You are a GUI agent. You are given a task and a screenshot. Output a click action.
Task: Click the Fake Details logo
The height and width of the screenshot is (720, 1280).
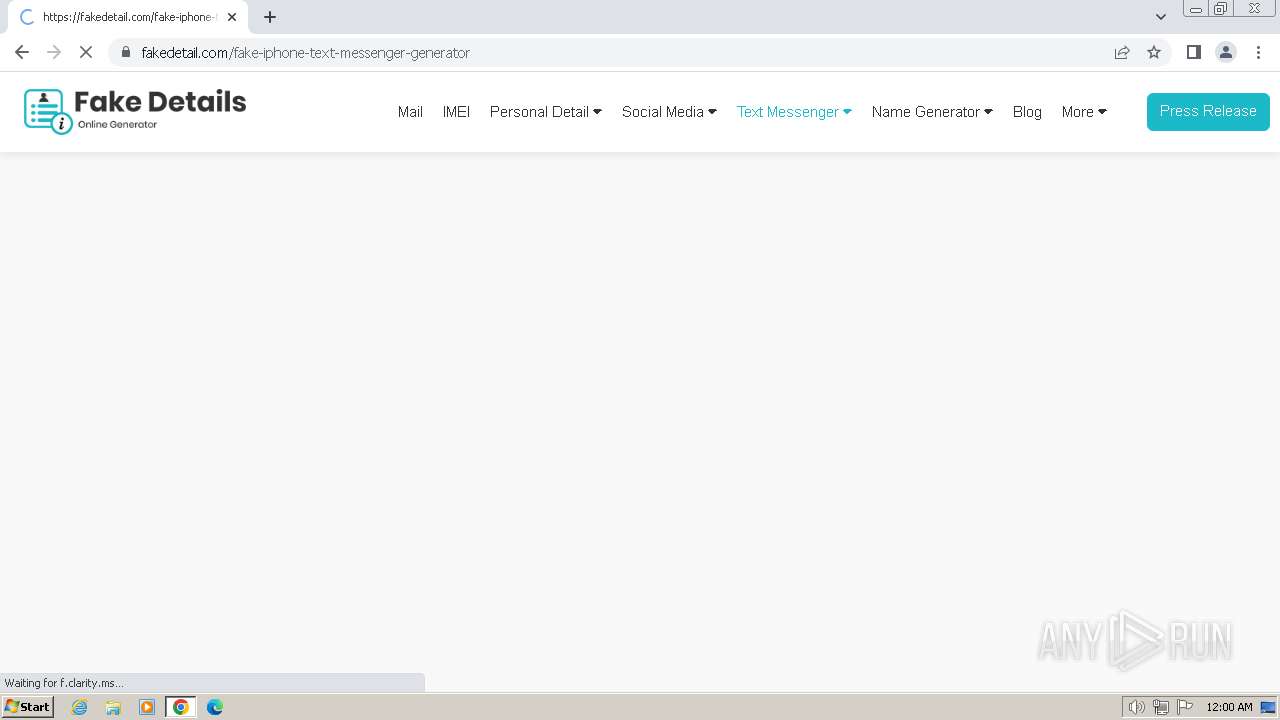click(135, 111)
